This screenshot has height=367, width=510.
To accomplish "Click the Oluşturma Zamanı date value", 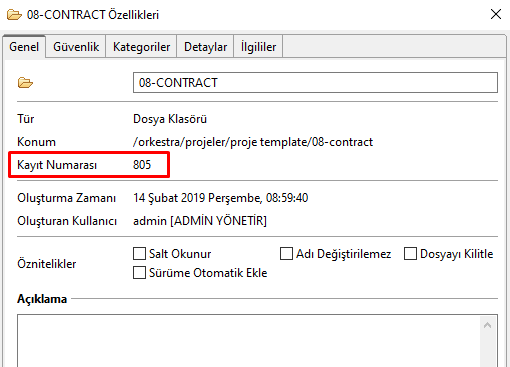I will point(221,198).
